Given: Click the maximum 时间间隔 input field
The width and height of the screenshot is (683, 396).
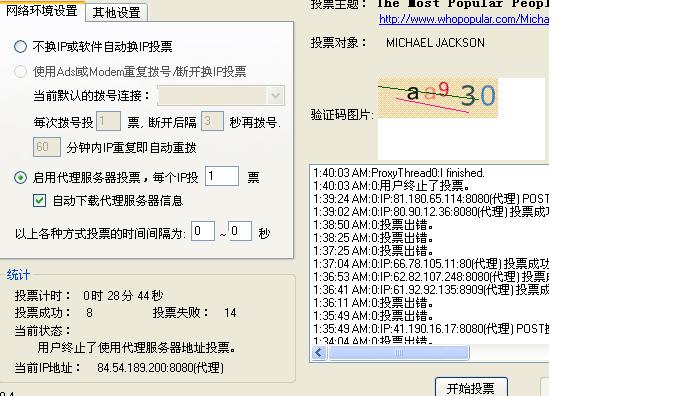Looking at the screenshot, I should point(240,231).
